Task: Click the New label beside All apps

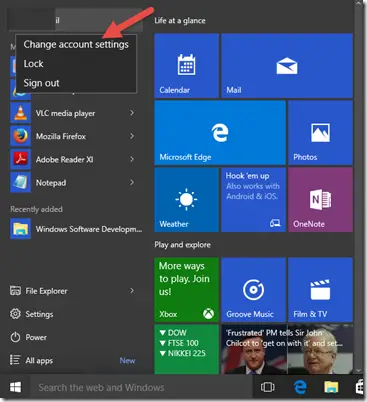Action: [x=127, y=360]
